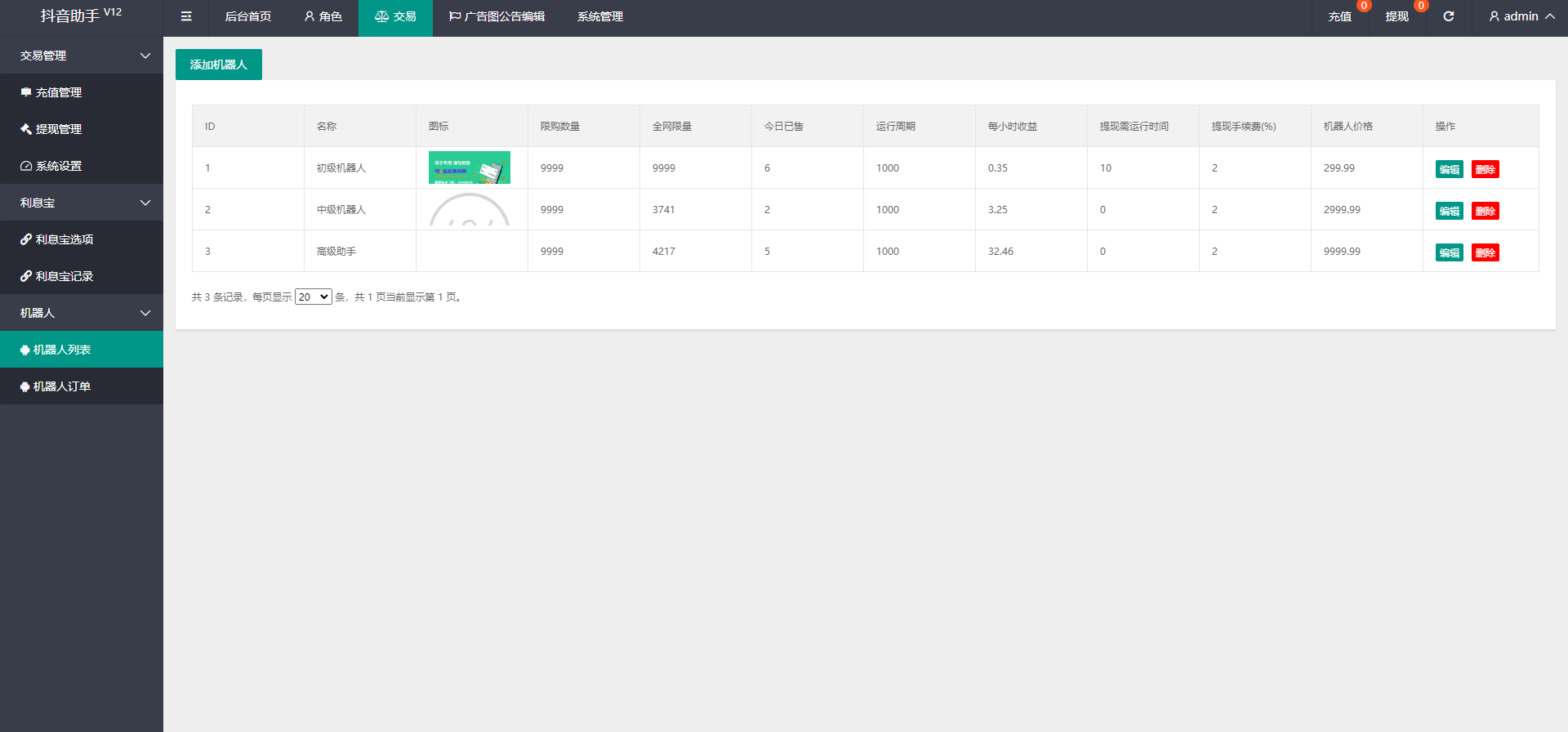This screenshot has height=732, width=1568.
Task: Collapse the 机器人 sidebar section
Action: pos(82,313)
